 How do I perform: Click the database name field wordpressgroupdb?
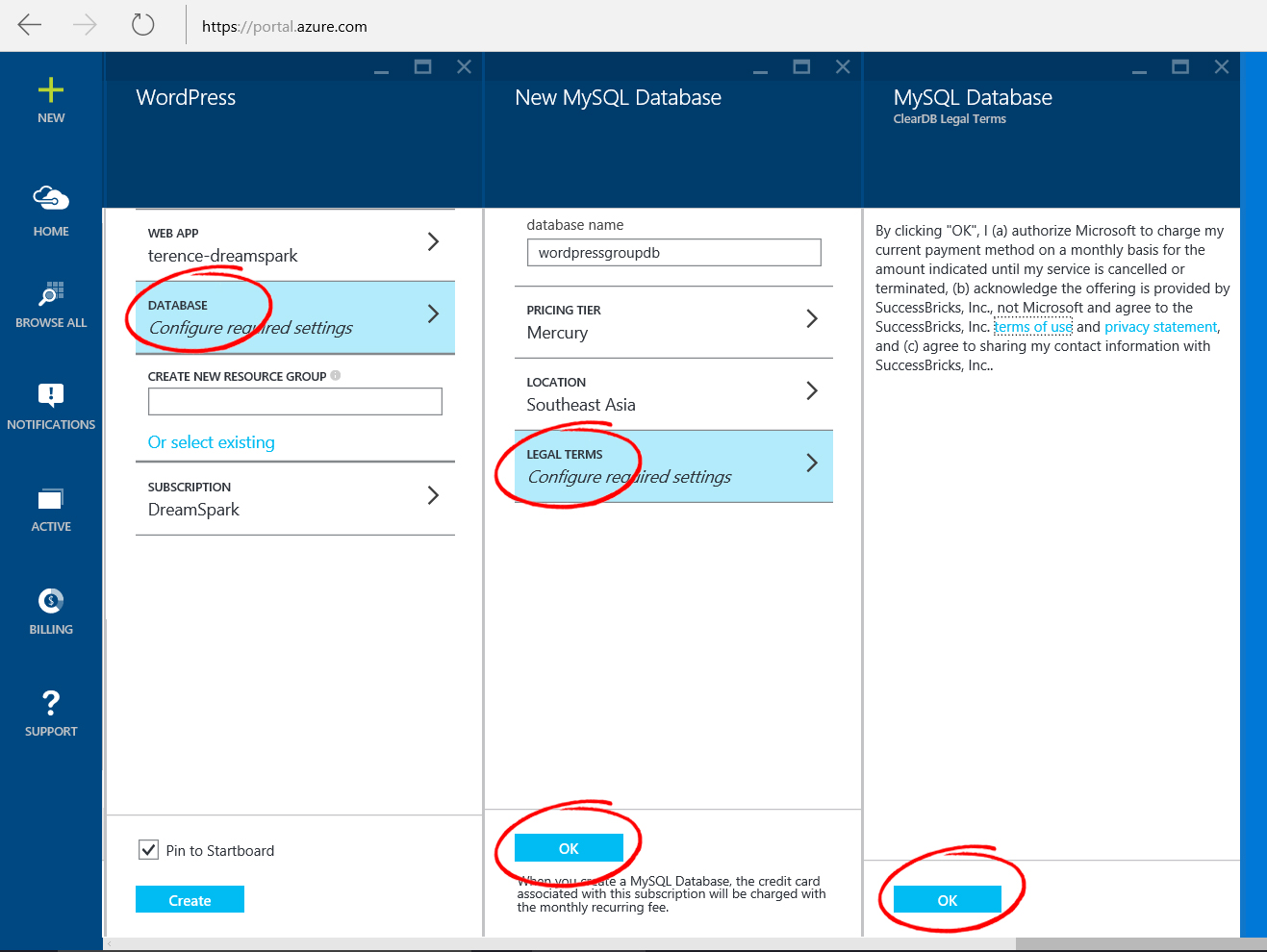click(x=673, y=252)
